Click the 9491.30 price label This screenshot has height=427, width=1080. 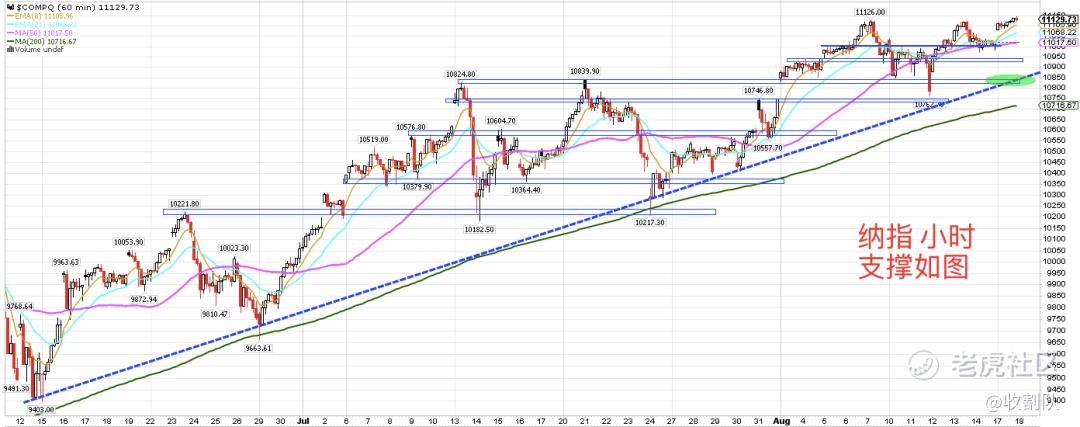(x=16, y=388)
